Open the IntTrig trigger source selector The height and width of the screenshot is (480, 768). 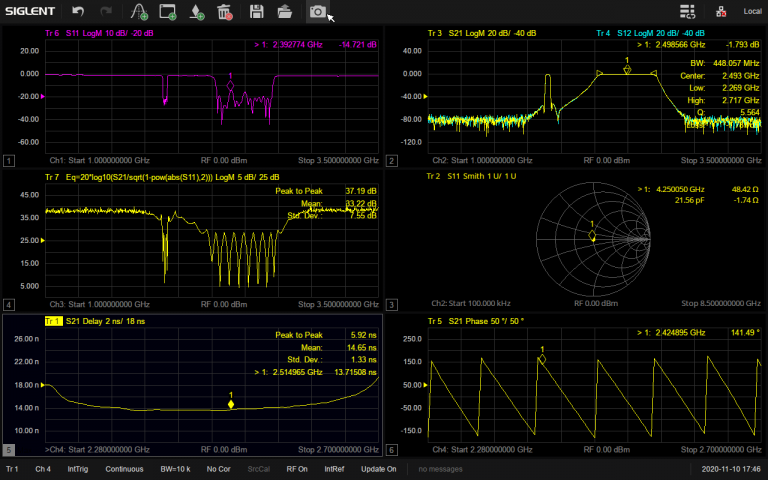tap(77, 469)
